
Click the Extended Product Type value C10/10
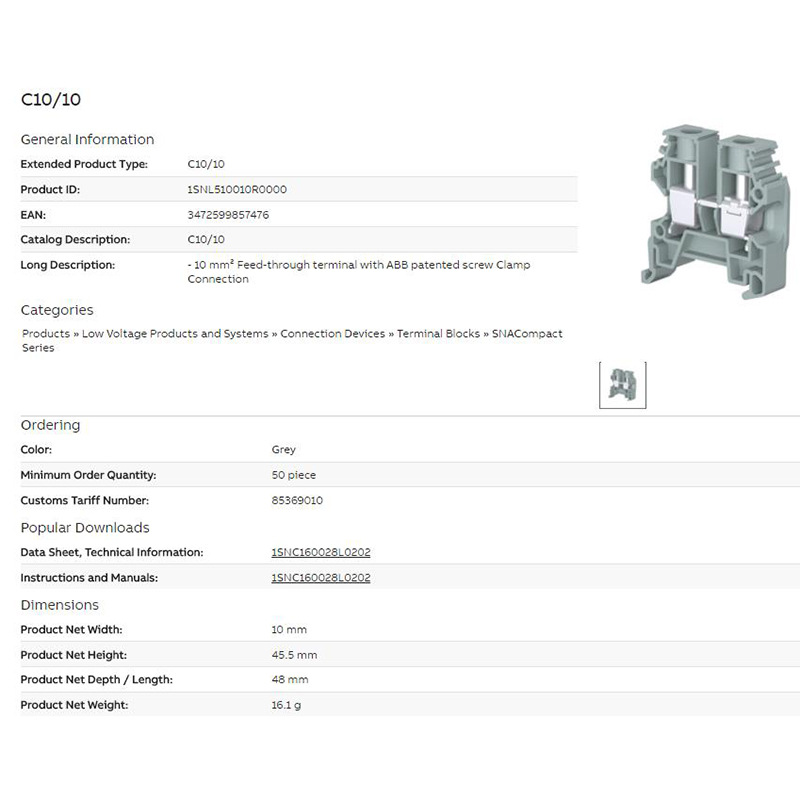click(206, 164)
